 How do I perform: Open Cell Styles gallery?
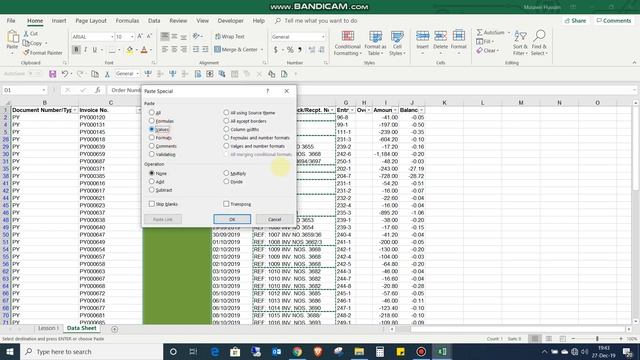click(397, 43)
